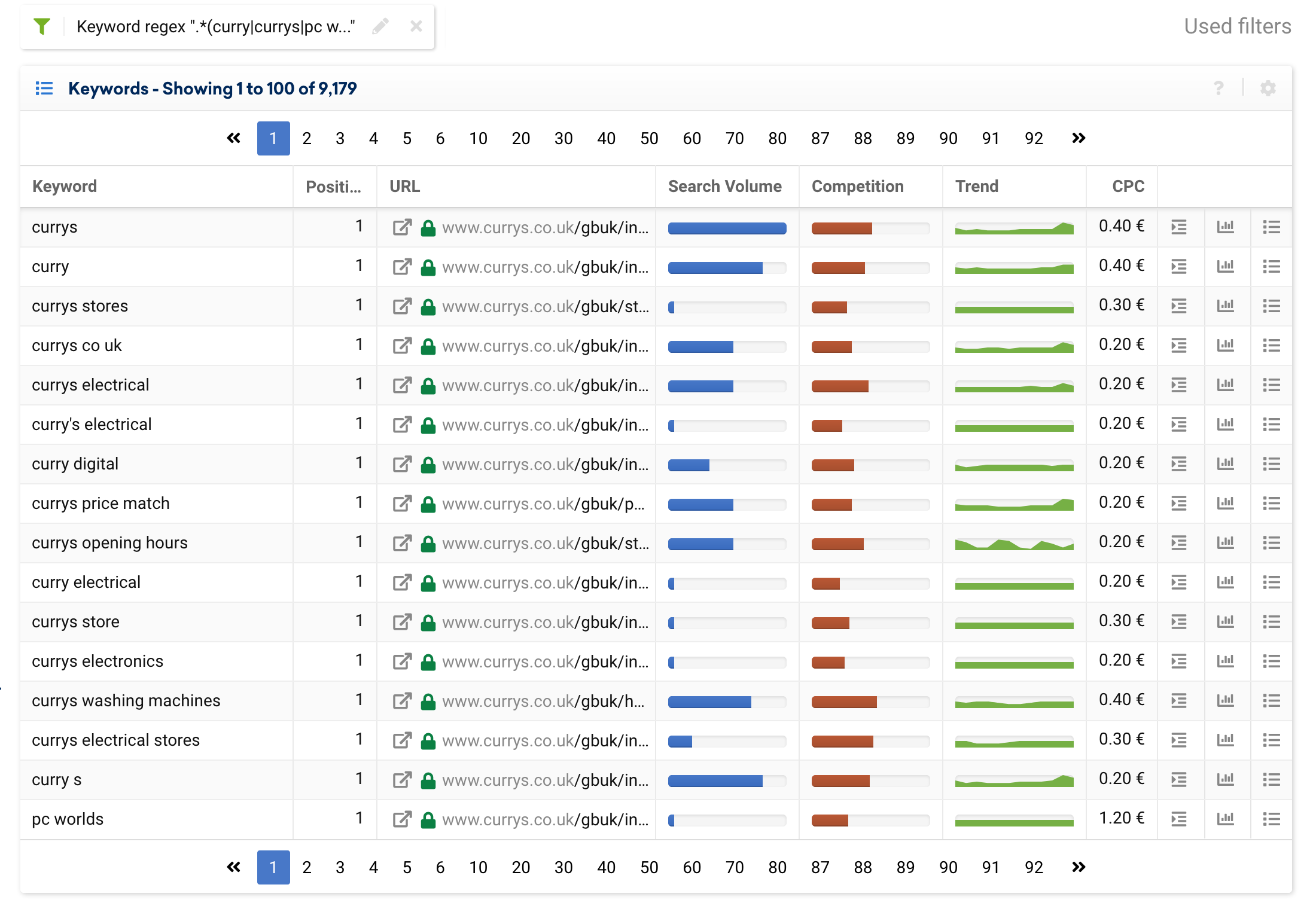The height and width of the screenshot is (915, 1316).
Task: Select current page 1 in bottom pagination
Action: click(273, 868)
